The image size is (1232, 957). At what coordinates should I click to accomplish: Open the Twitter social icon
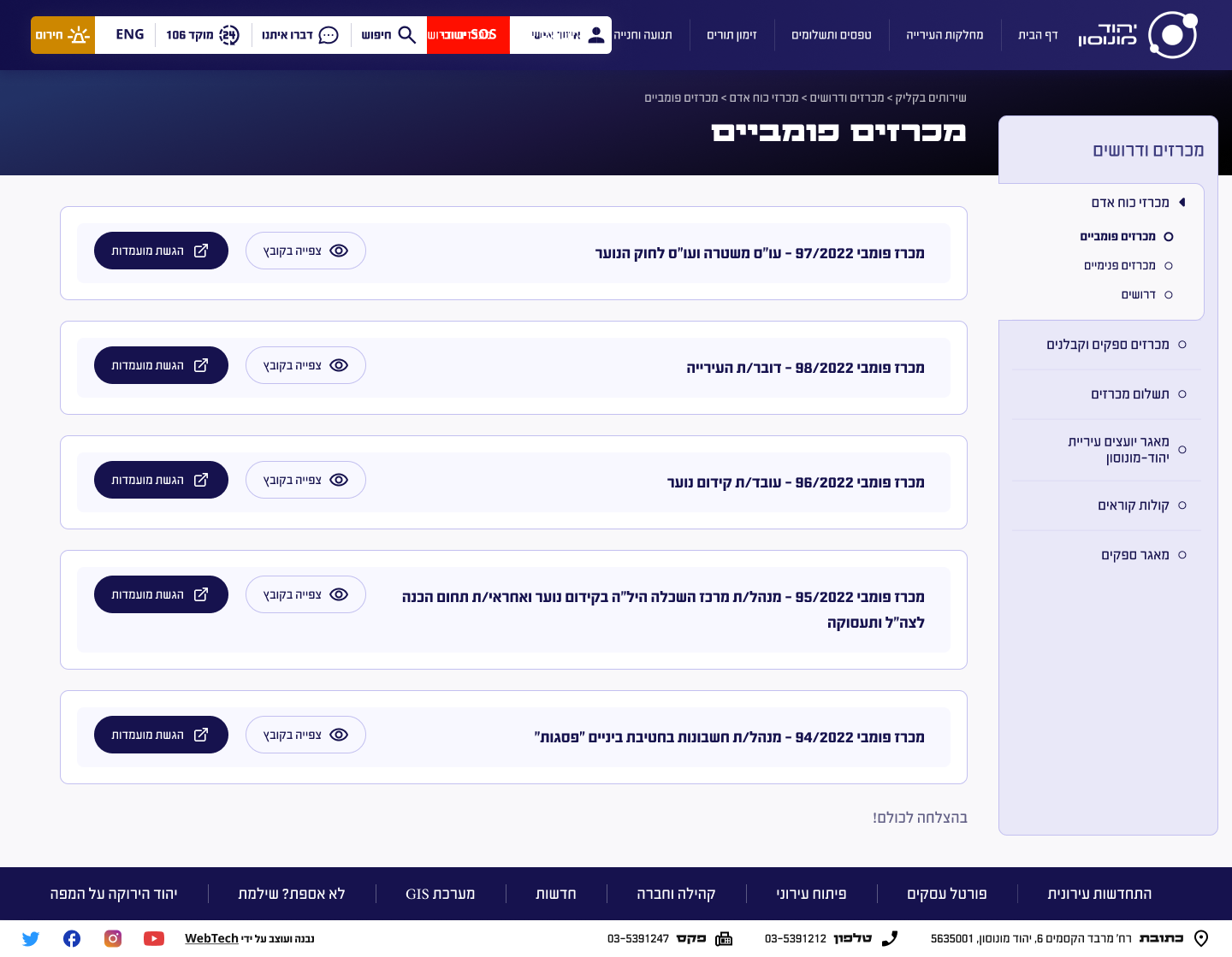pos(31,938)
